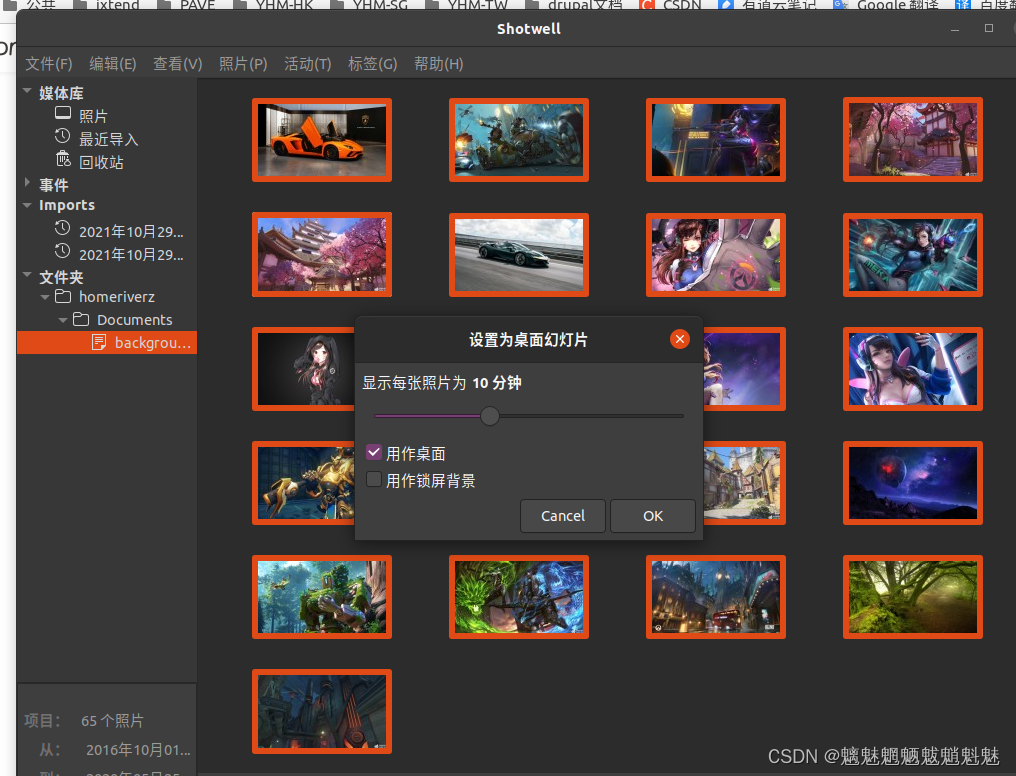The height and width of the screenshot is (776, 1016).
Task: Select 最近导入 in the sidebar
Action: point(108,139)
